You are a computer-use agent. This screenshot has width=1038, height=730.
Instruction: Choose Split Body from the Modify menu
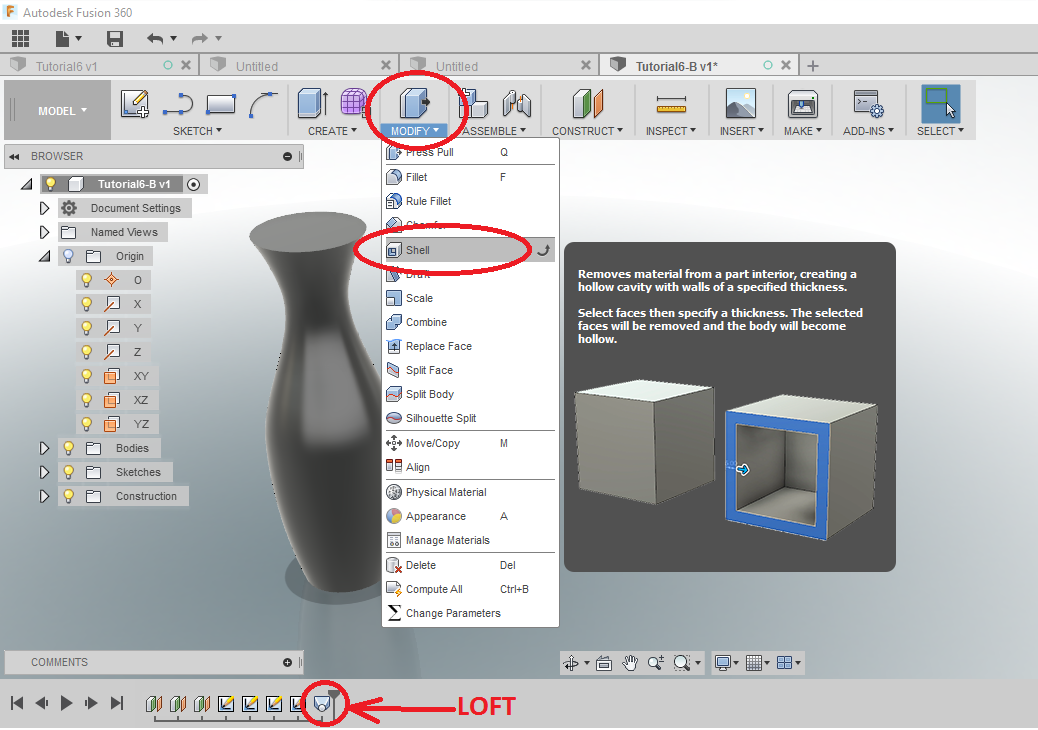(x=468, y=394)
